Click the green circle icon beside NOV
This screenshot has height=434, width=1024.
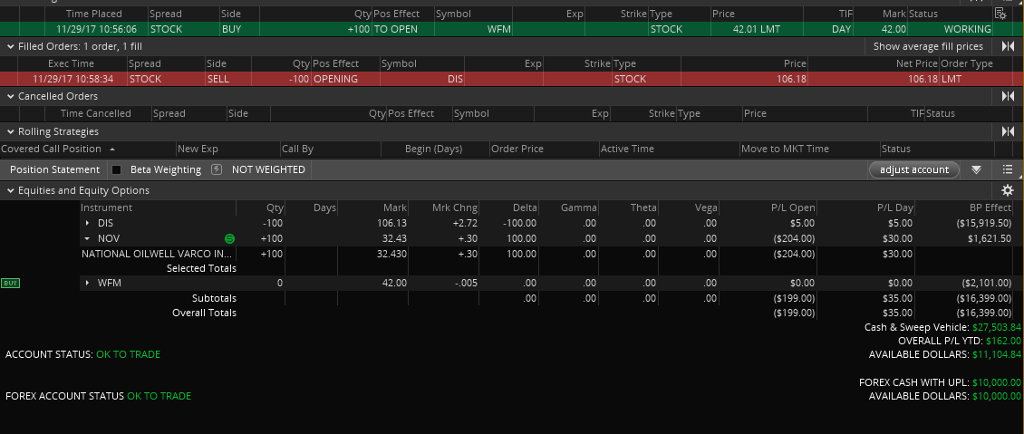point(230,239)
